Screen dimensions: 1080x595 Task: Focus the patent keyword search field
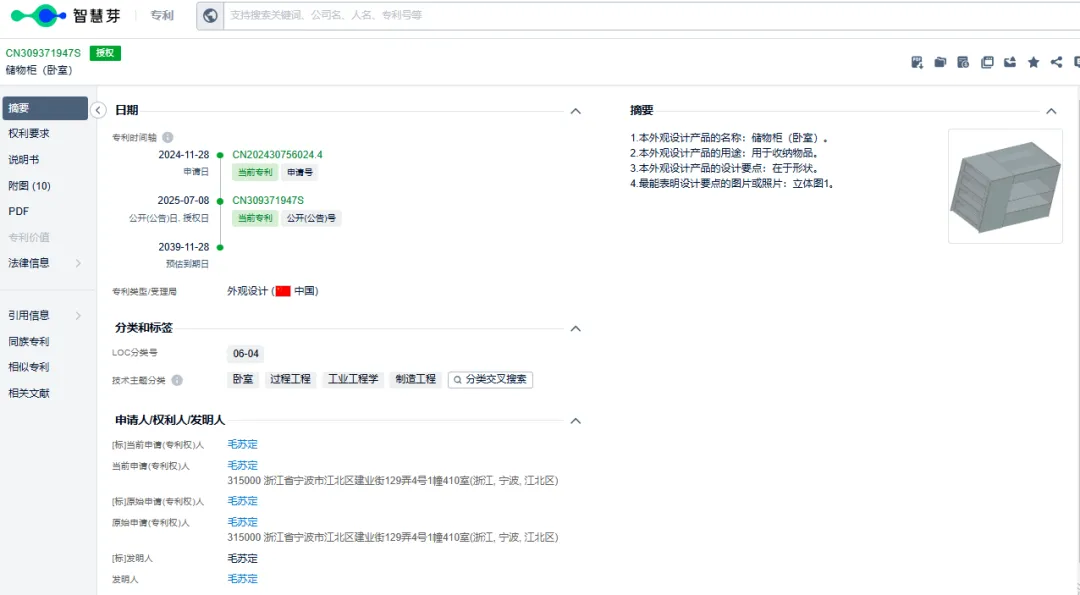[x=651, y=15]
